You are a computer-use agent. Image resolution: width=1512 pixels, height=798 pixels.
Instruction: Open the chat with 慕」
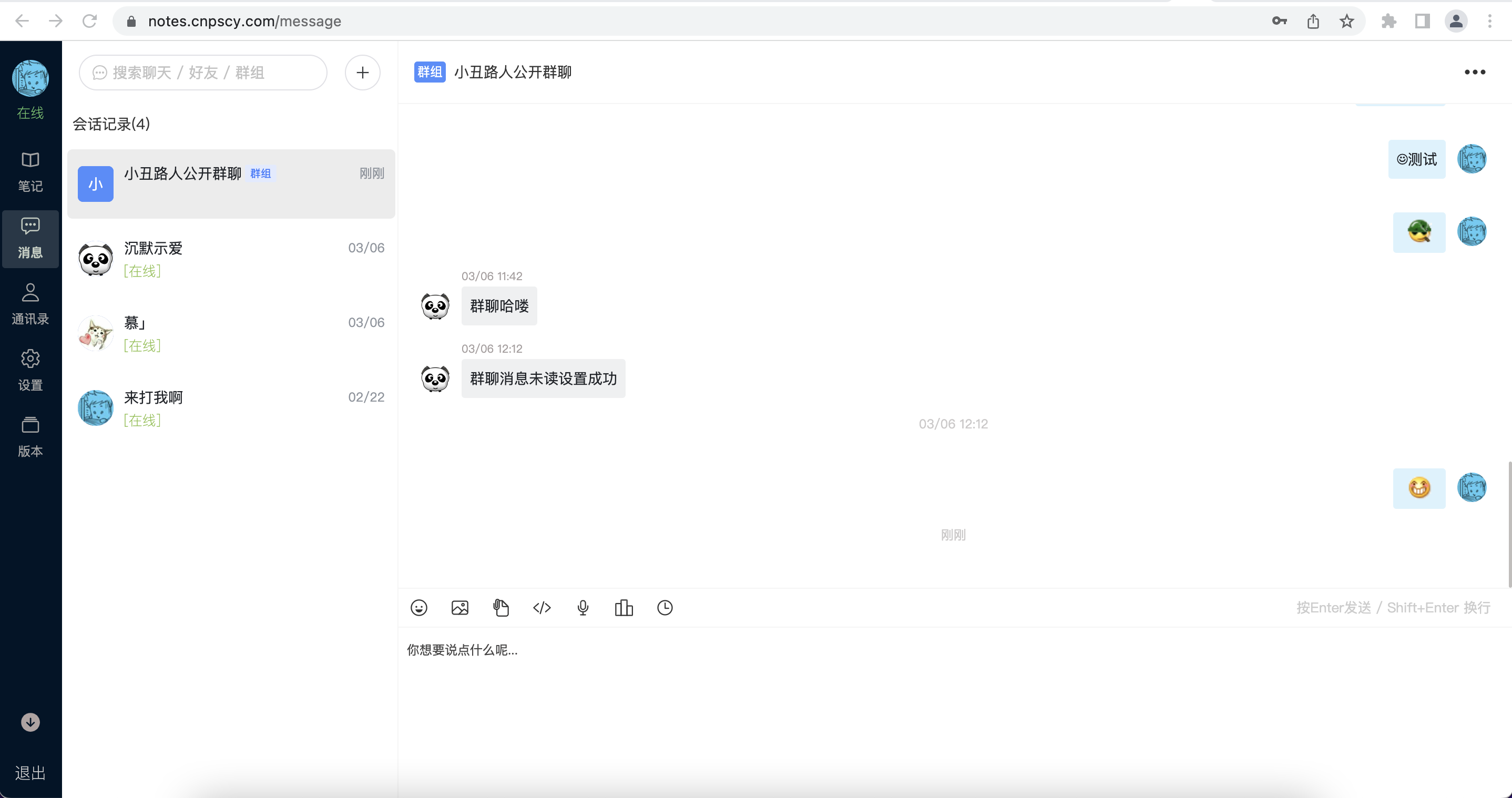[x=231, y=333]
